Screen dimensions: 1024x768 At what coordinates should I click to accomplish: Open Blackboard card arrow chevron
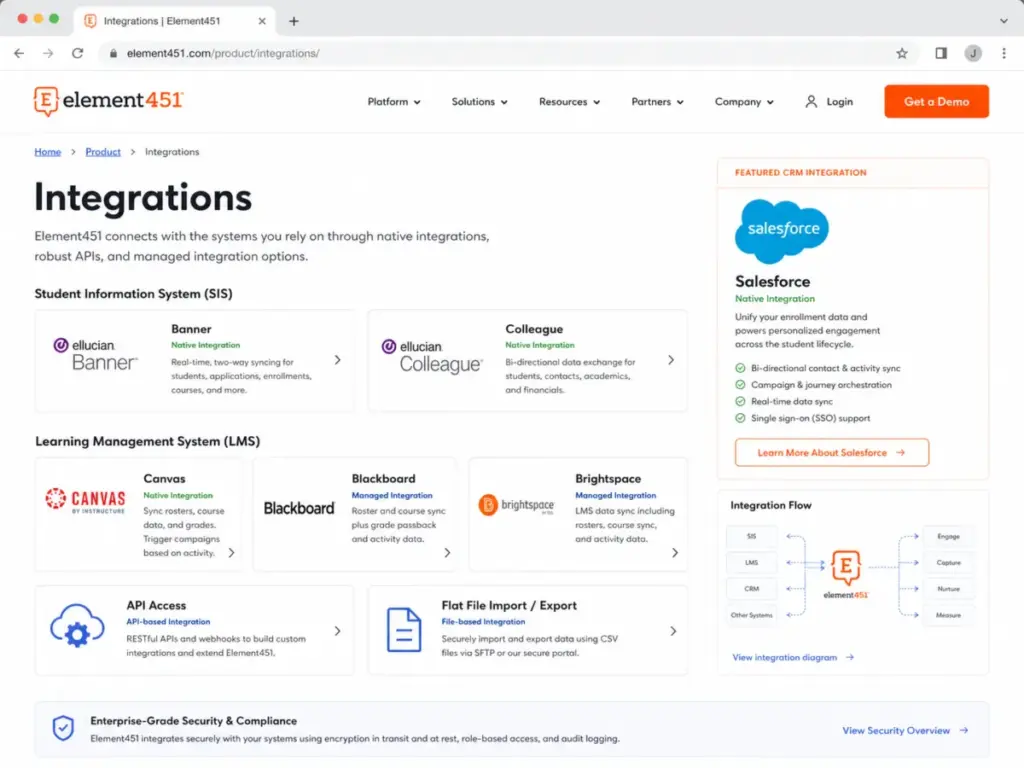click(447, 552)
